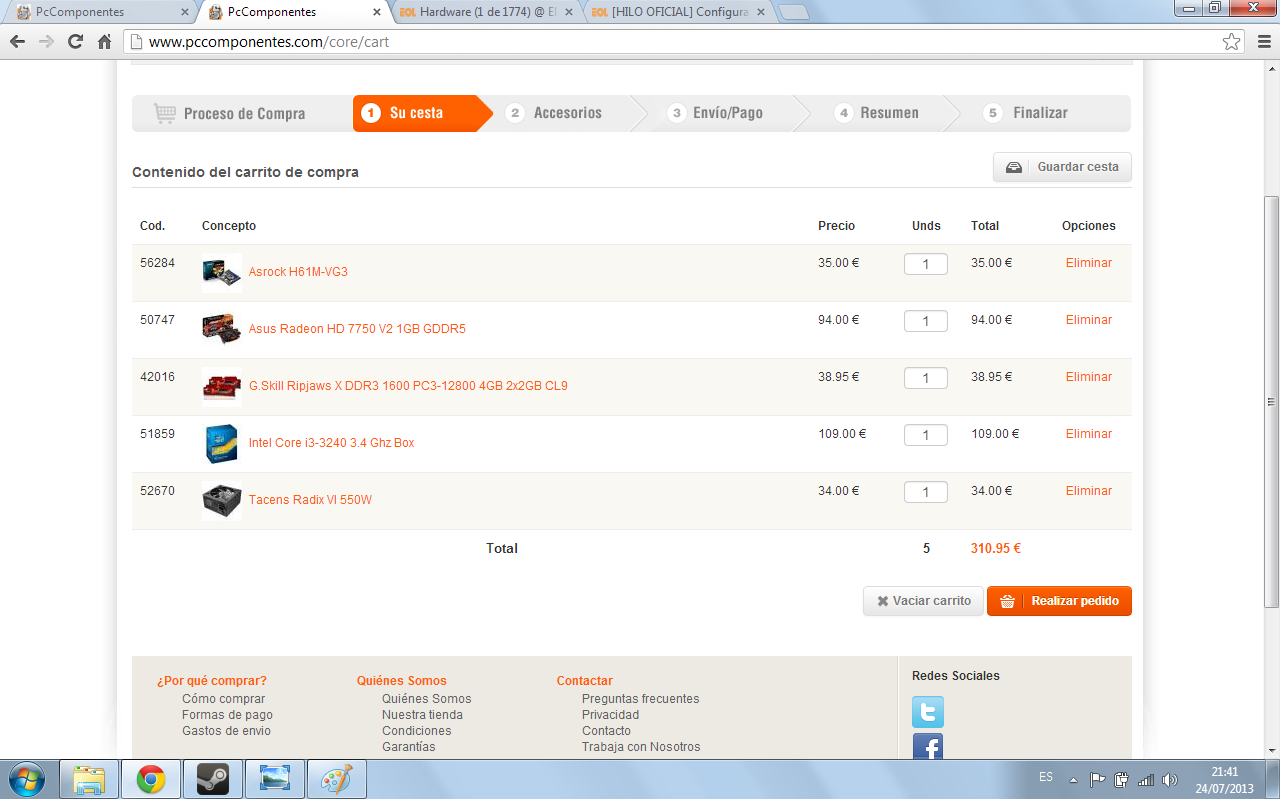The height and width of the screenshot is (800, 1280).
Task: Open Windows Explorer from the taskbar
Action: (90, 779)
